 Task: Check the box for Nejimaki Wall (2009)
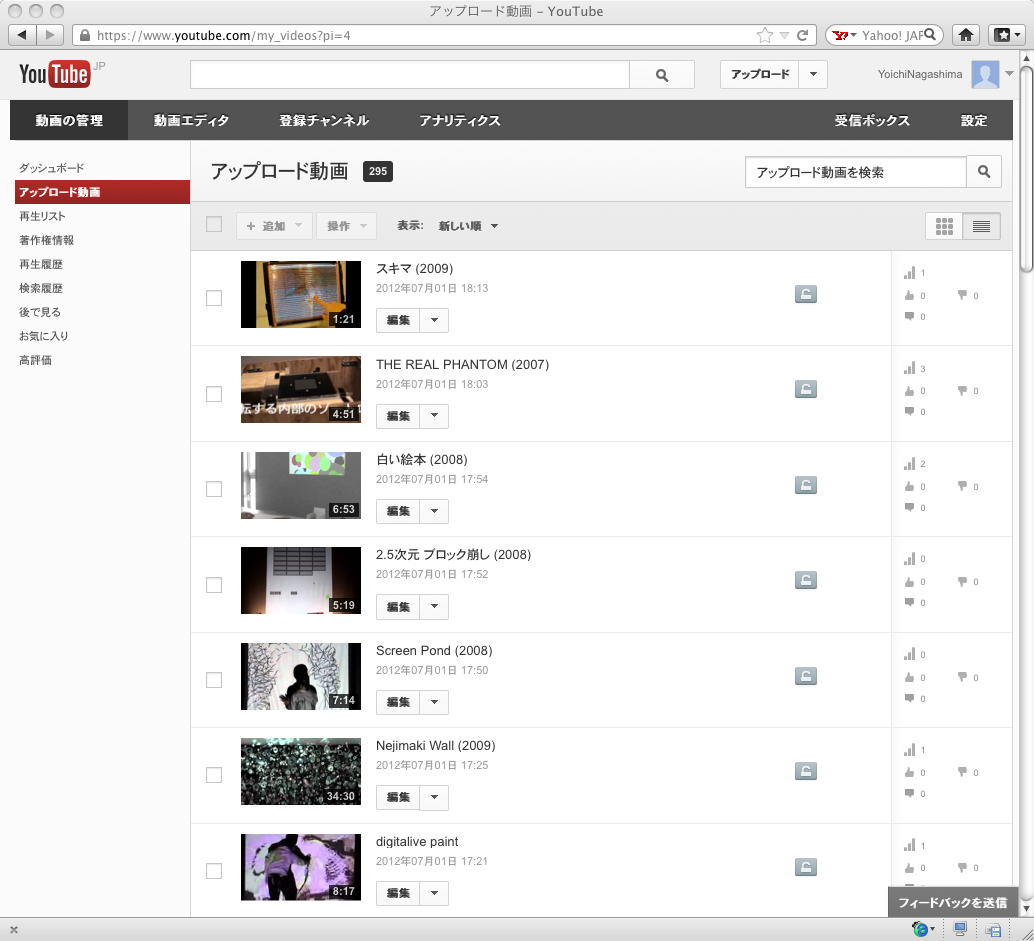pos(214,775)
